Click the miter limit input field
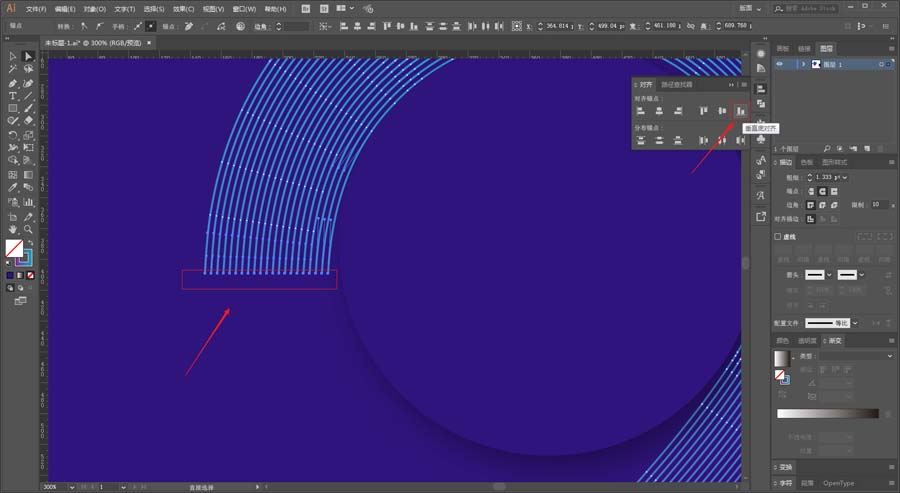This screenshot has width=900, height=493. [x=879, y=204]
